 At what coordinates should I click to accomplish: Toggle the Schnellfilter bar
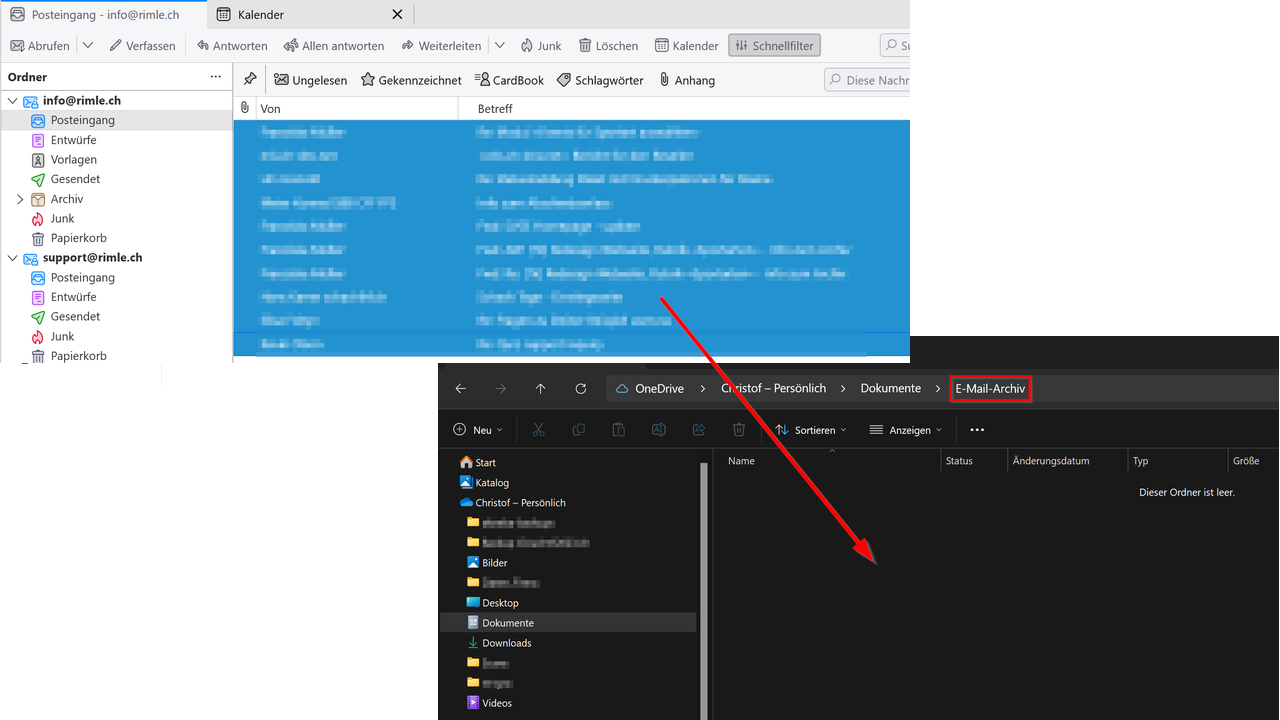pyautogui.click(x=775, y=46)
